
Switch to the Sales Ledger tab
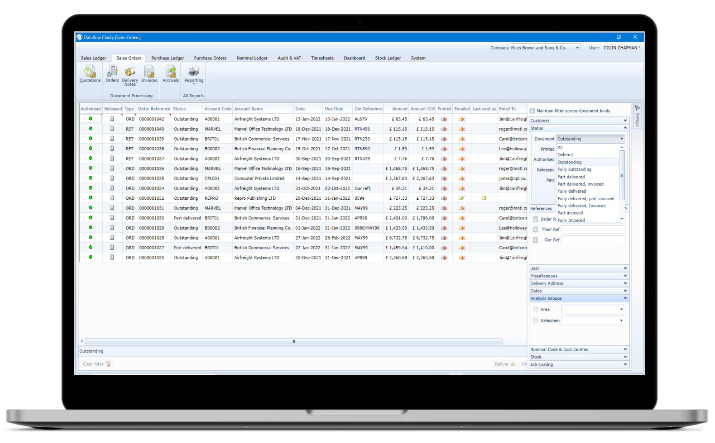(93, 58)
